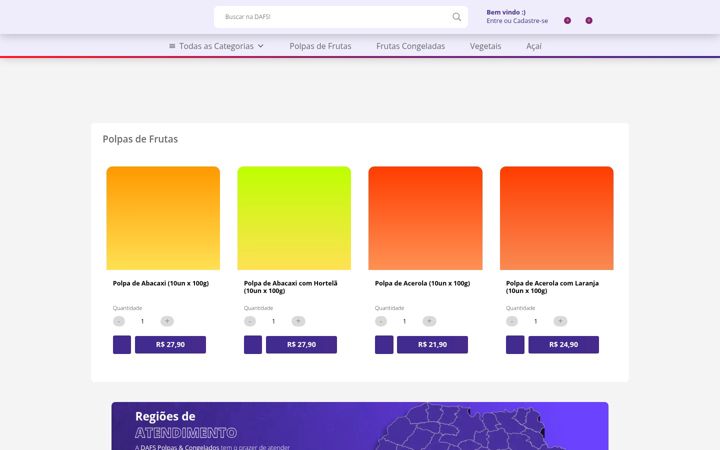
Task: Click the R$ 21,90 price button
Action: [433, 345]
